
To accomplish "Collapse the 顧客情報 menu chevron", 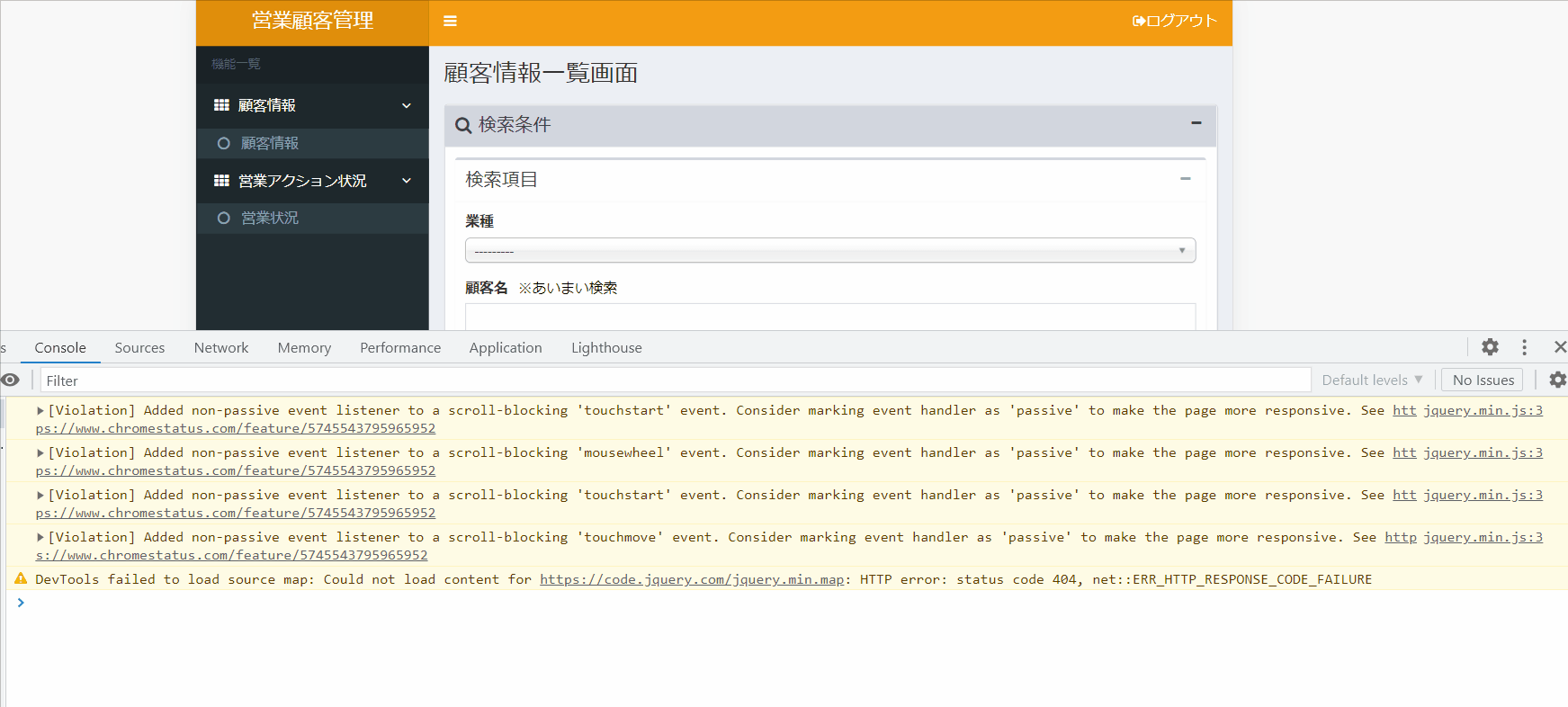I will [x=407, y=105].
